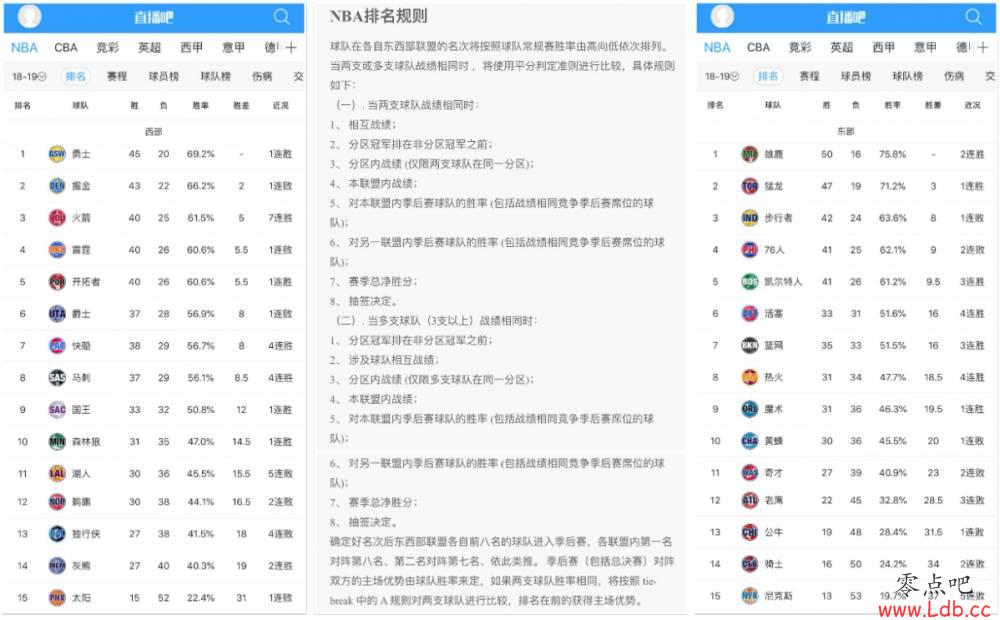
Task: Switch to the 英超 tab, 东部 panel
Action: pos(842,47)
